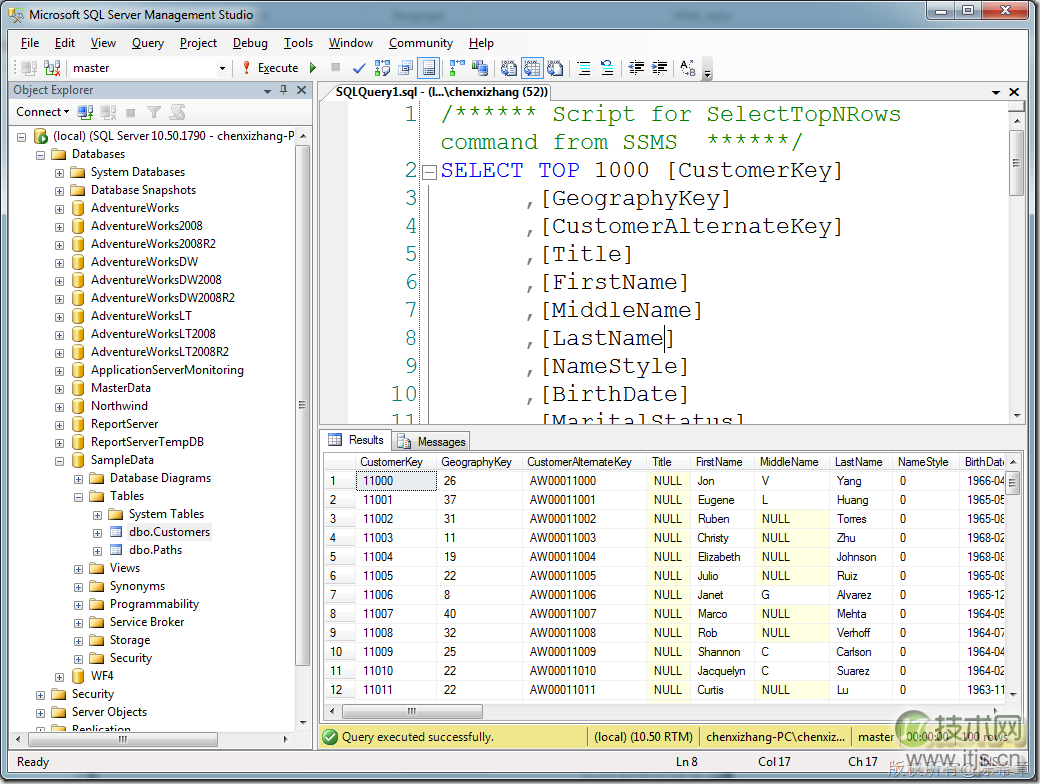
Task: Click the Change Connection toolbar icon
Action: pos(52,68)
